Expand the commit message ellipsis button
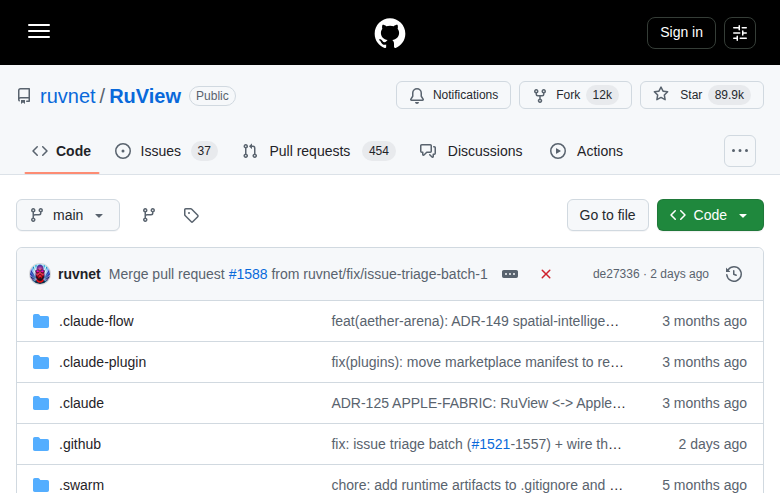 click(510, 274)
